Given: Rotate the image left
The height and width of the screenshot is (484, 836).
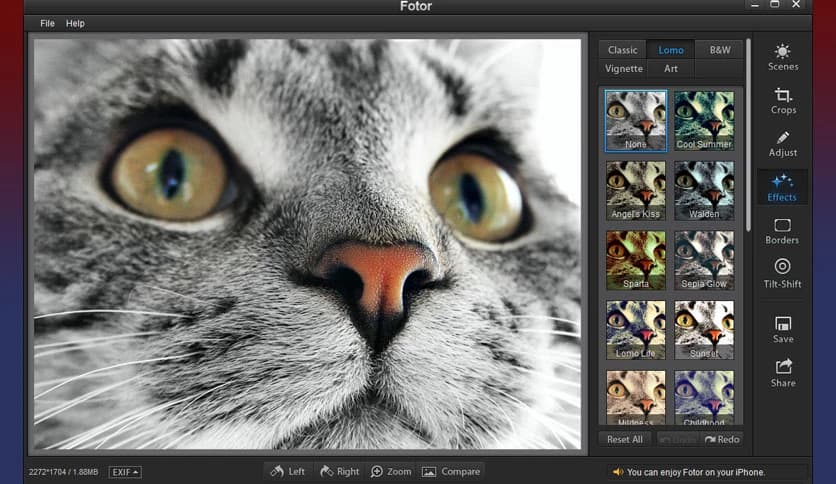Looking at the screenshot, I should [x=287, y=471].
